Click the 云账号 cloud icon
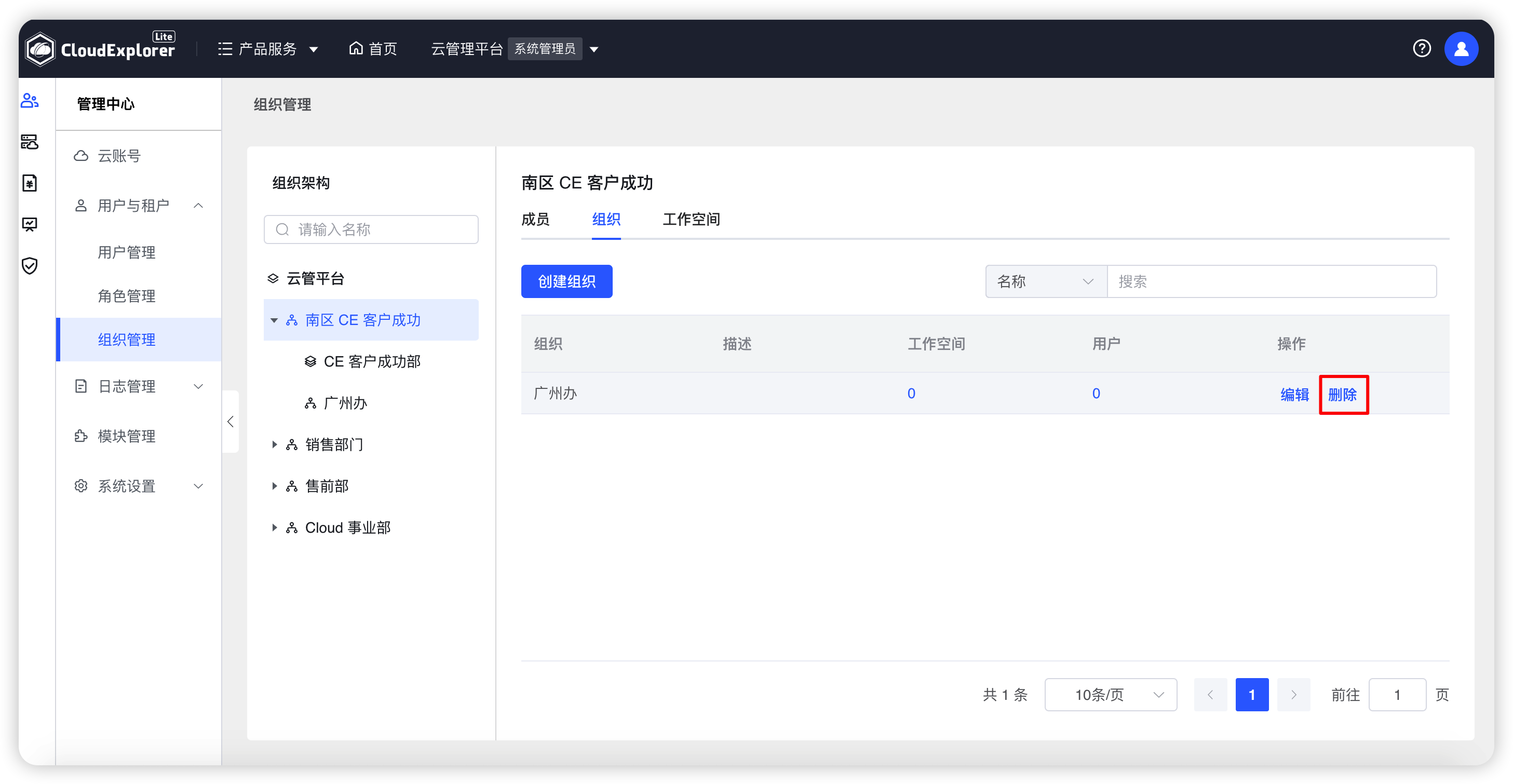Viewport: 1513px width, 784px height. (x=81, y=156)
